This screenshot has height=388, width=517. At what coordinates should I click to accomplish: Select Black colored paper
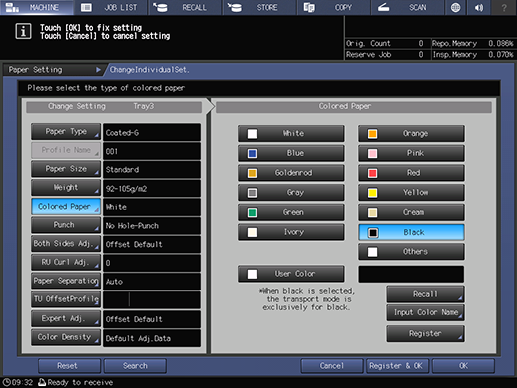pos(411,232)
